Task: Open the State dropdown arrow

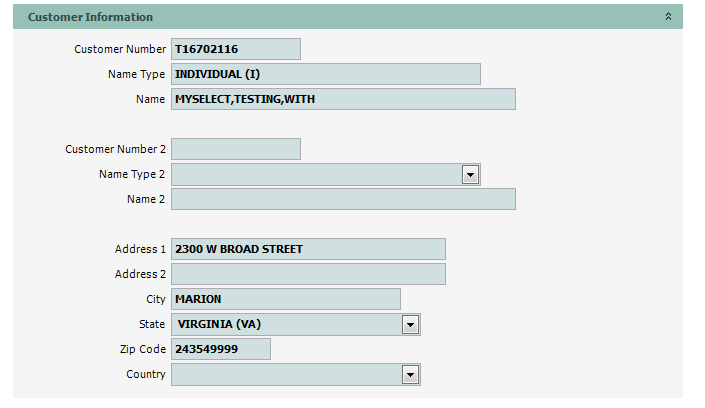Action: 410,324
